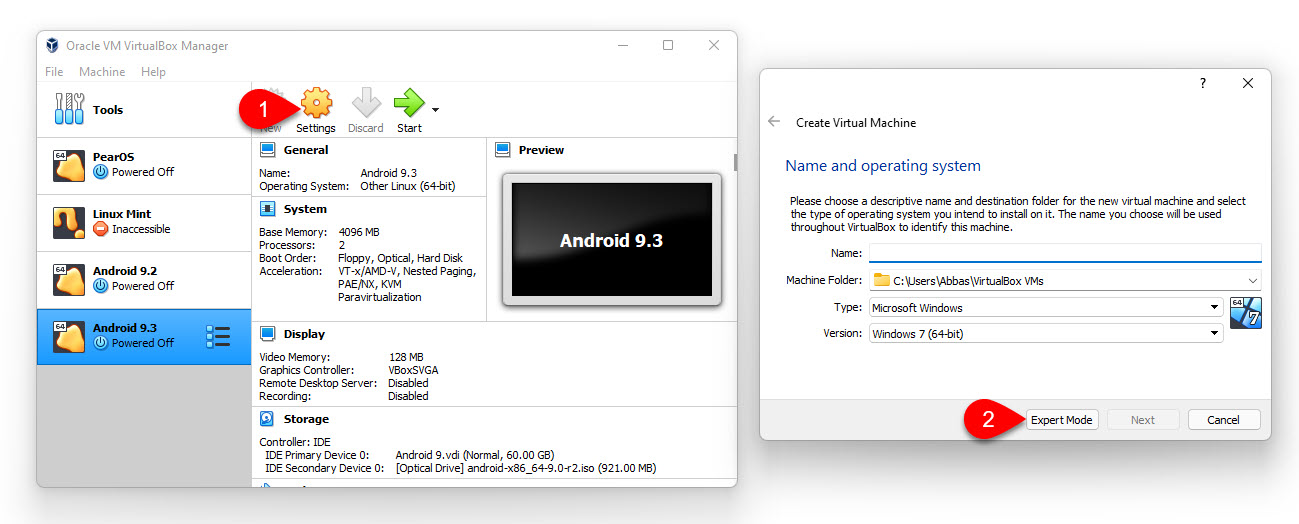Open Android 9.3 machine tools menu icon
This screenshot has height=524, width=1299.
point(217,336)
